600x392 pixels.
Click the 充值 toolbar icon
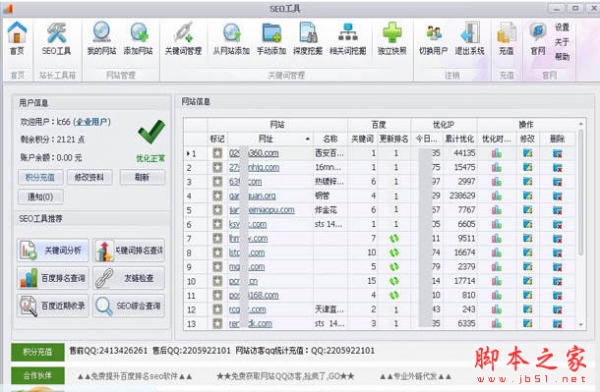pyautogui.click(x=506, y=38)
